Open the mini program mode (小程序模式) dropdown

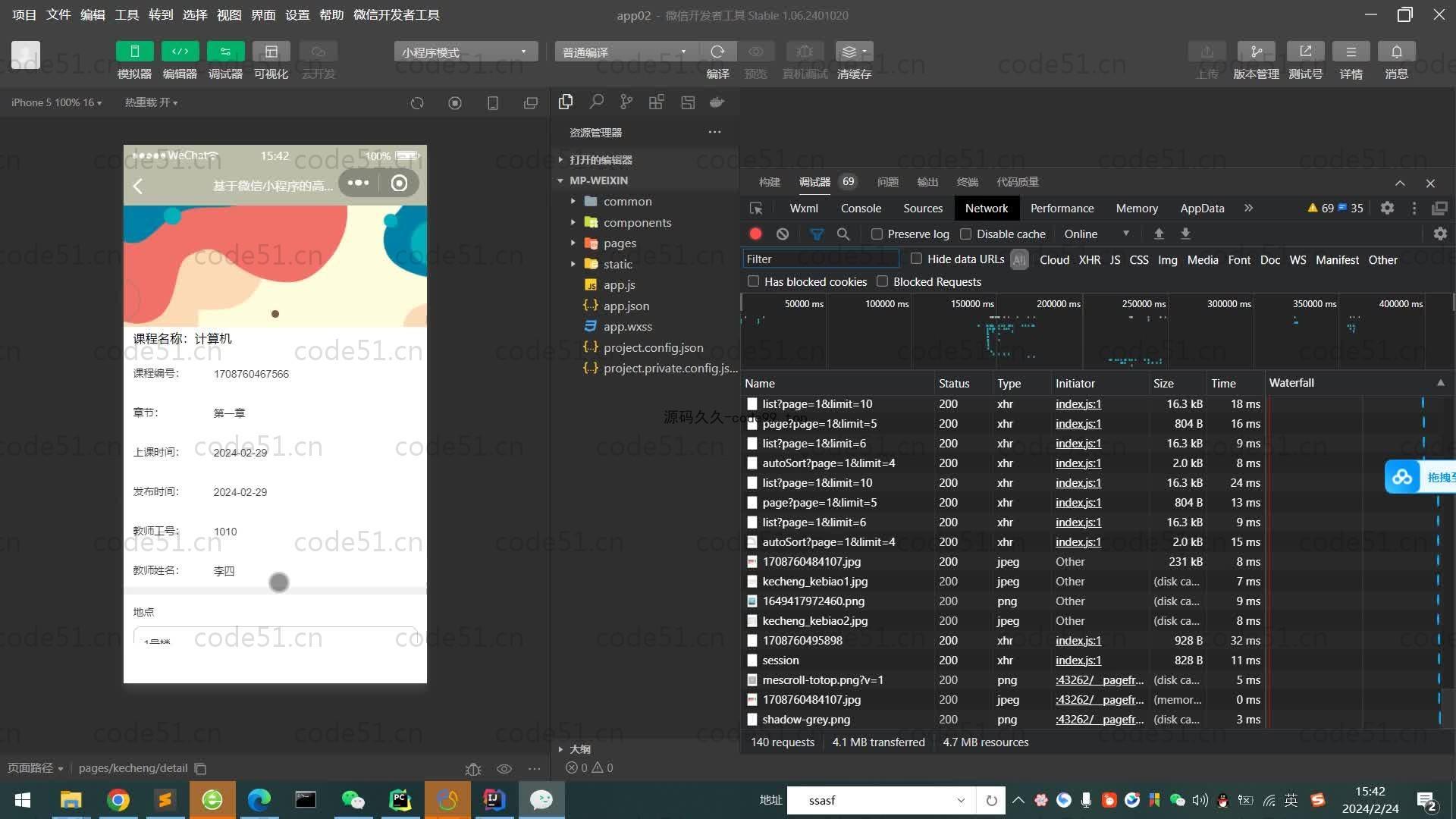click(465, 52)
